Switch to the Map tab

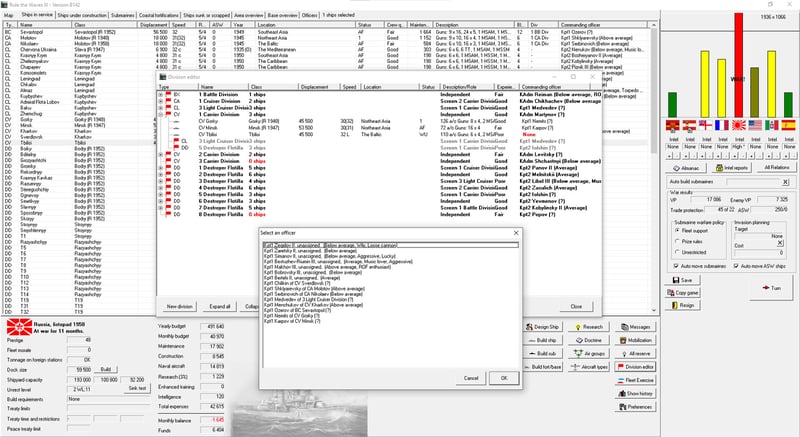coord(9,15)
